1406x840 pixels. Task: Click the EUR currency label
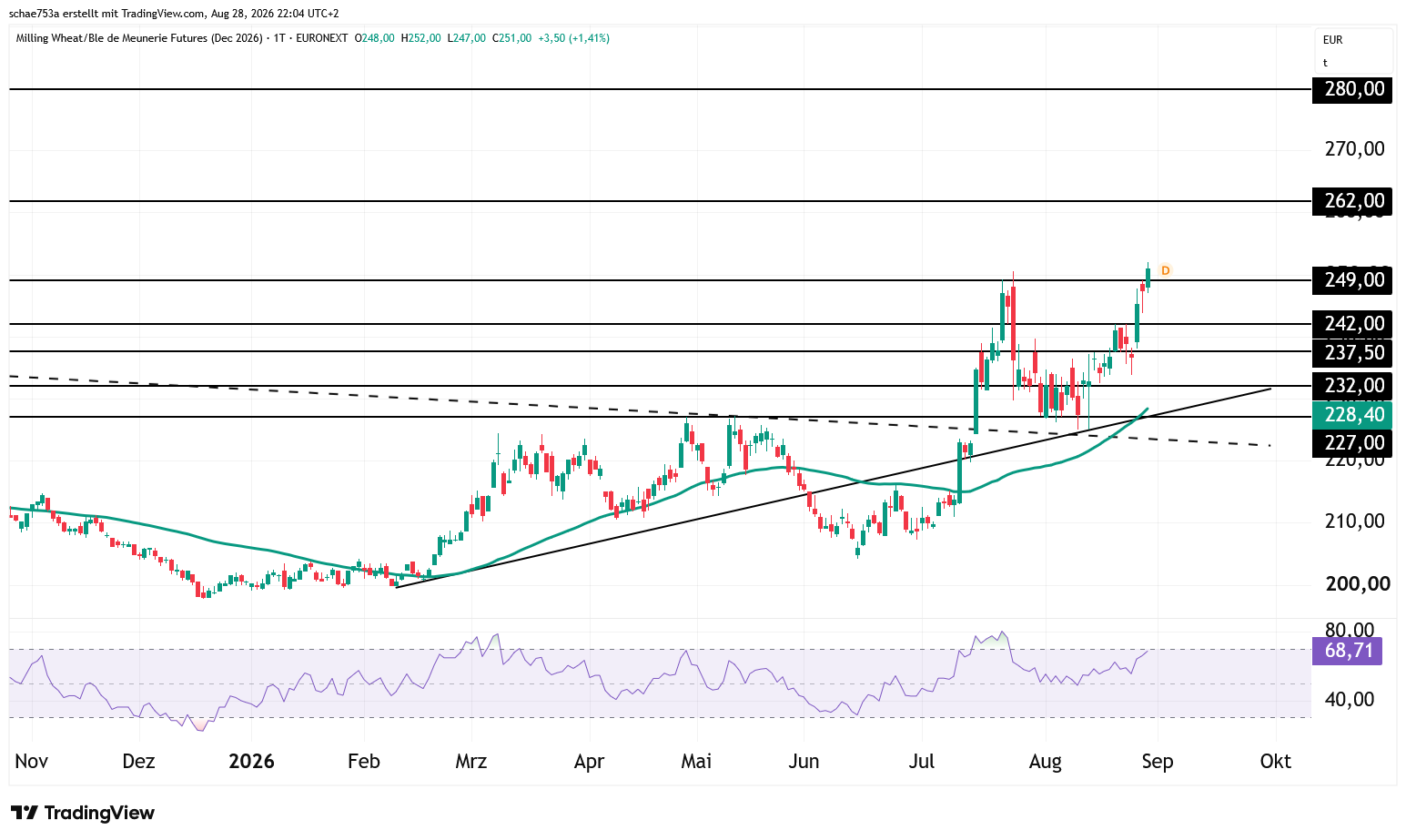tap(1333, 40)
